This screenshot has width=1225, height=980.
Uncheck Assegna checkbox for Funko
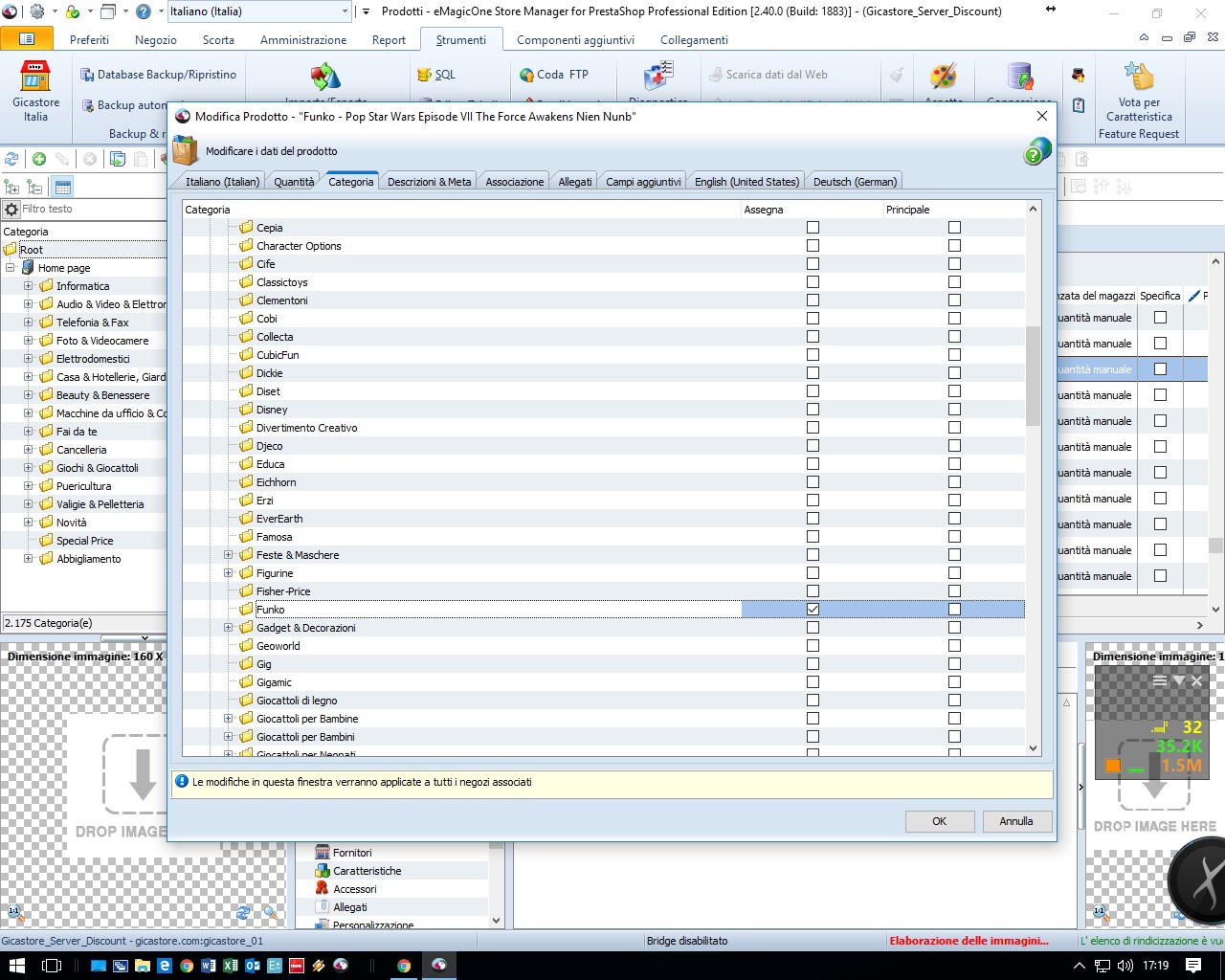tap(813, 610)
